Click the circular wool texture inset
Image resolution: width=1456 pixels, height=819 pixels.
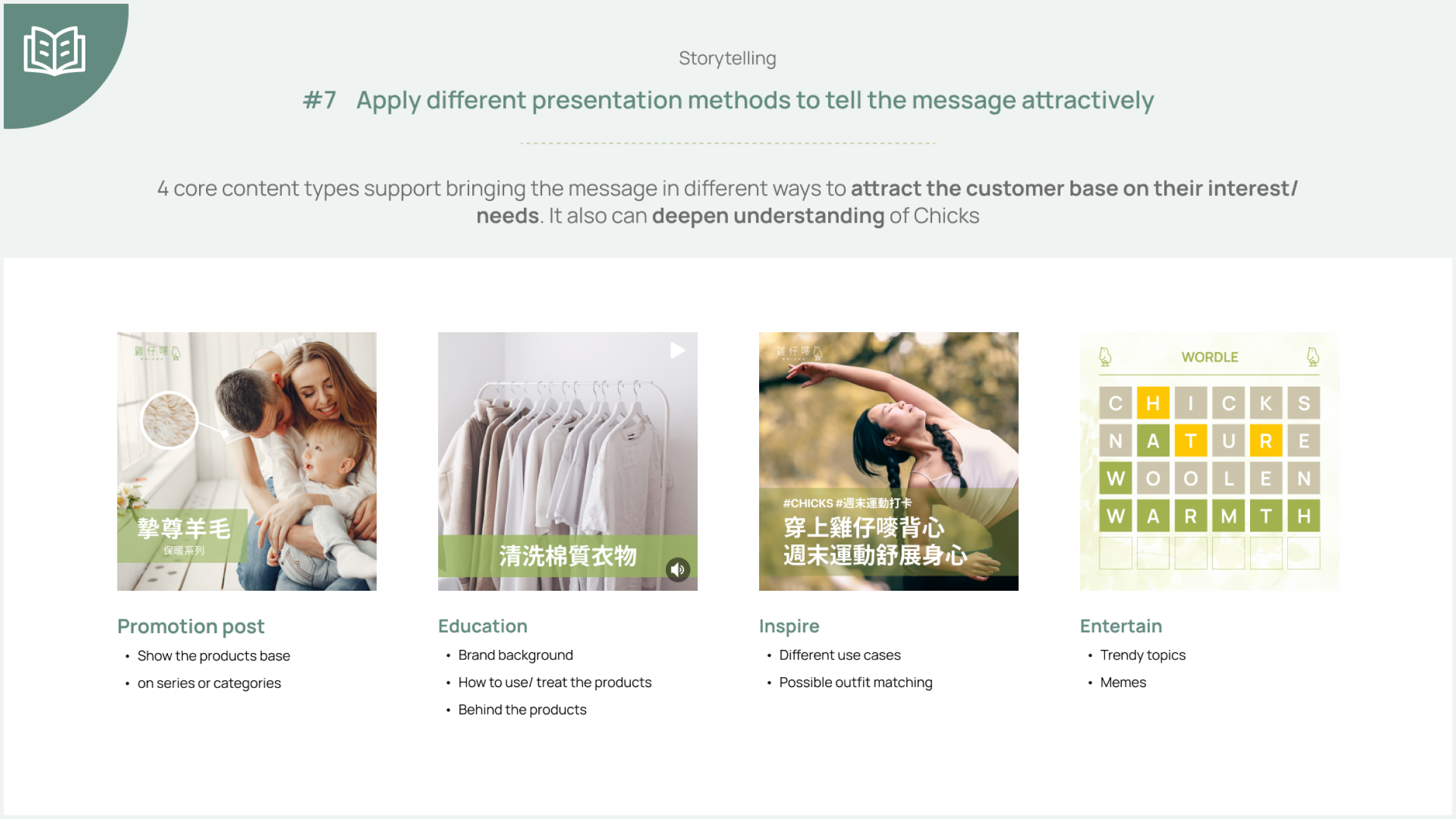click(x=169, y=420)
